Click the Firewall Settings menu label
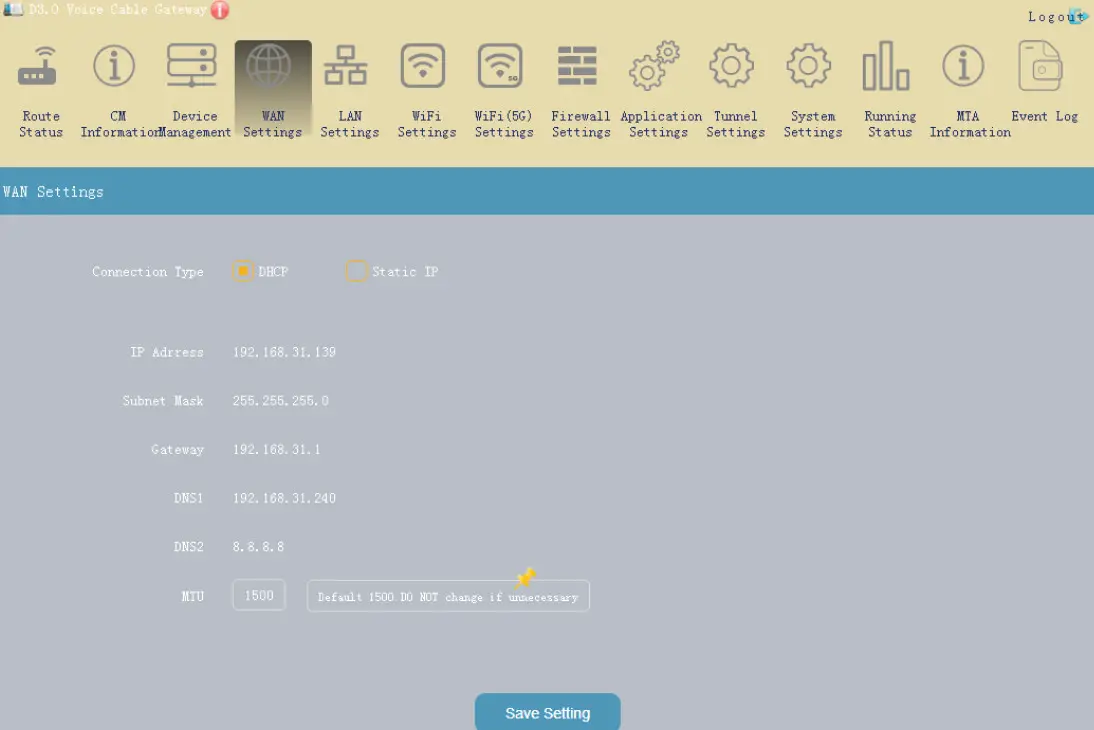 click(x=580, y=124)
